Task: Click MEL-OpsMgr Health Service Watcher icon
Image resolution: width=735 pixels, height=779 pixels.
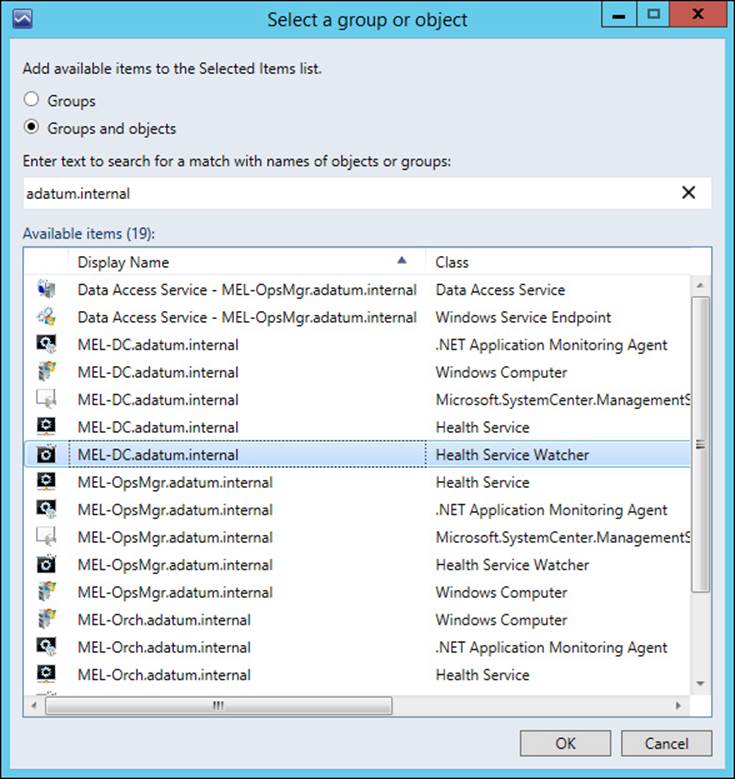Action: coord(46,564)
